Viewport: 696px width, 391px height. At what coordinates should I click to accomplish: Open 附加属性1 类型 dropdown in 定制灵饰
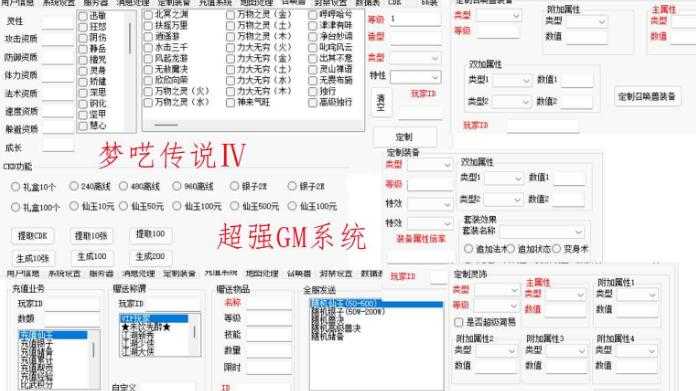point(637,294)
